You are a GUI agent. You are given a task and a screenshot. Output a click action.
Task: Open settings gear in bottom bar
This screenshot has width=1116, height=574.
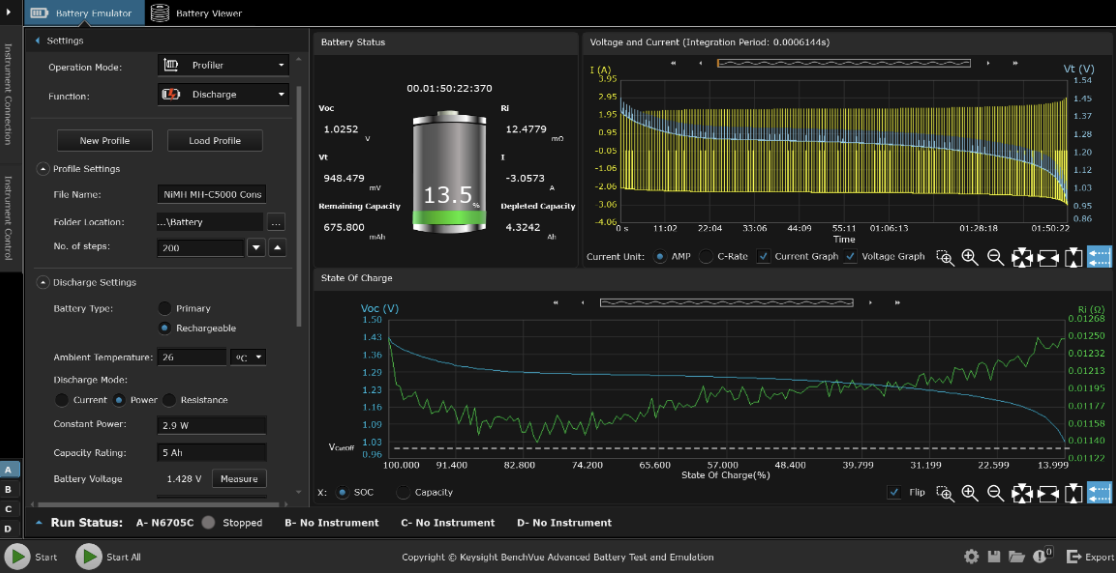click(971, 557)
